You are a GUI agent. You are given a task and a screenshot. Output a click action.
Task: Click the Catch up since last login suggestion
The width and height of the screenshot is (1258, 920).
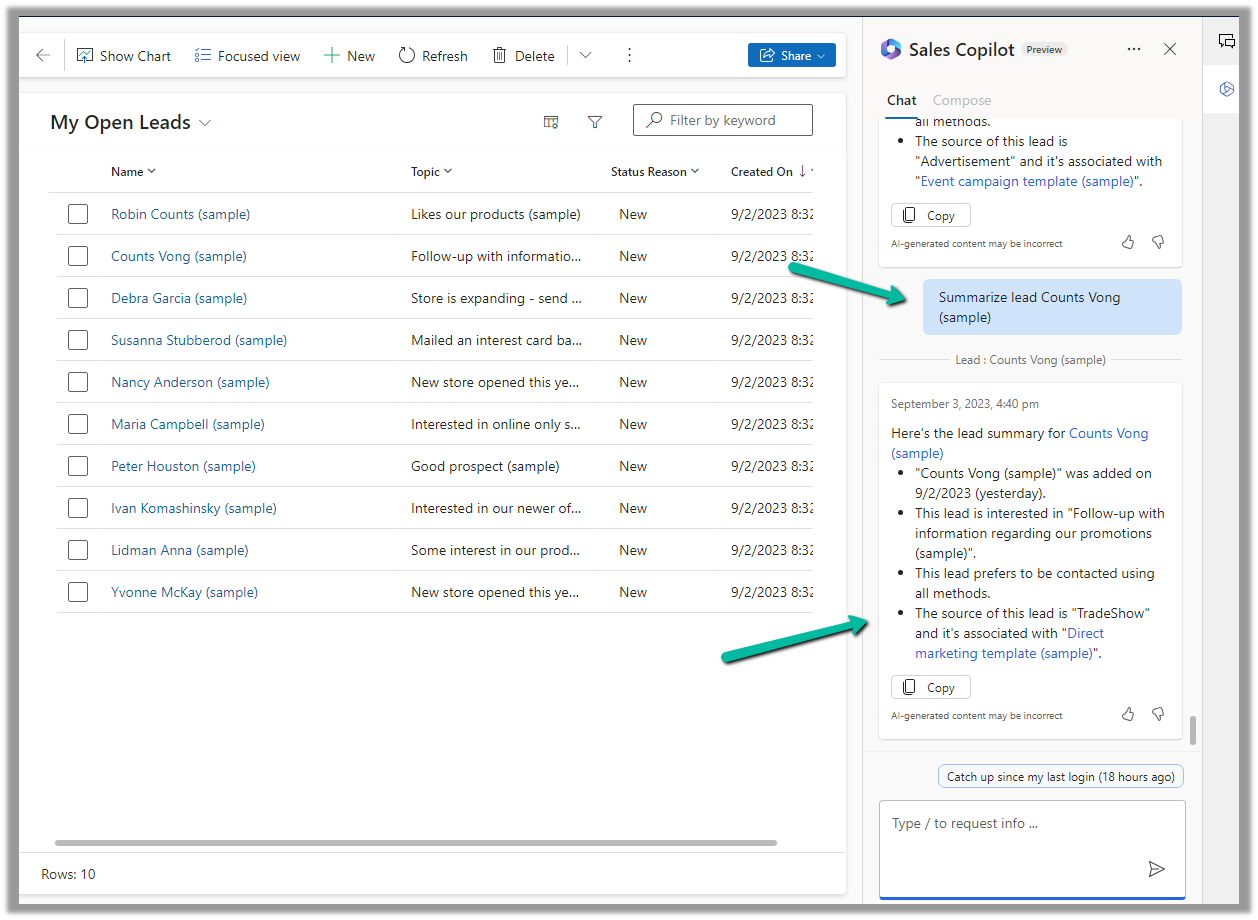(x=1061, y=777)
